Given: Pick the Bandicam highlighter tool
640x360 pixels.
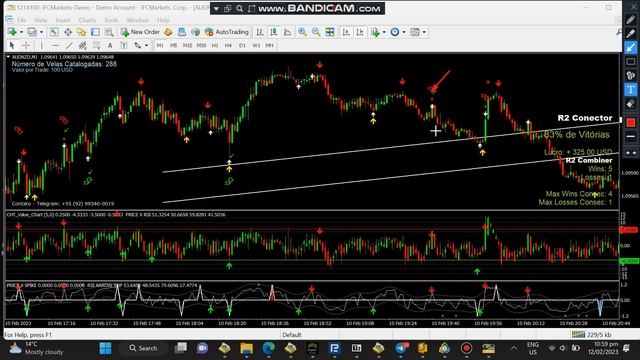Looking at the screenshot, I should [x=631, y=33].
